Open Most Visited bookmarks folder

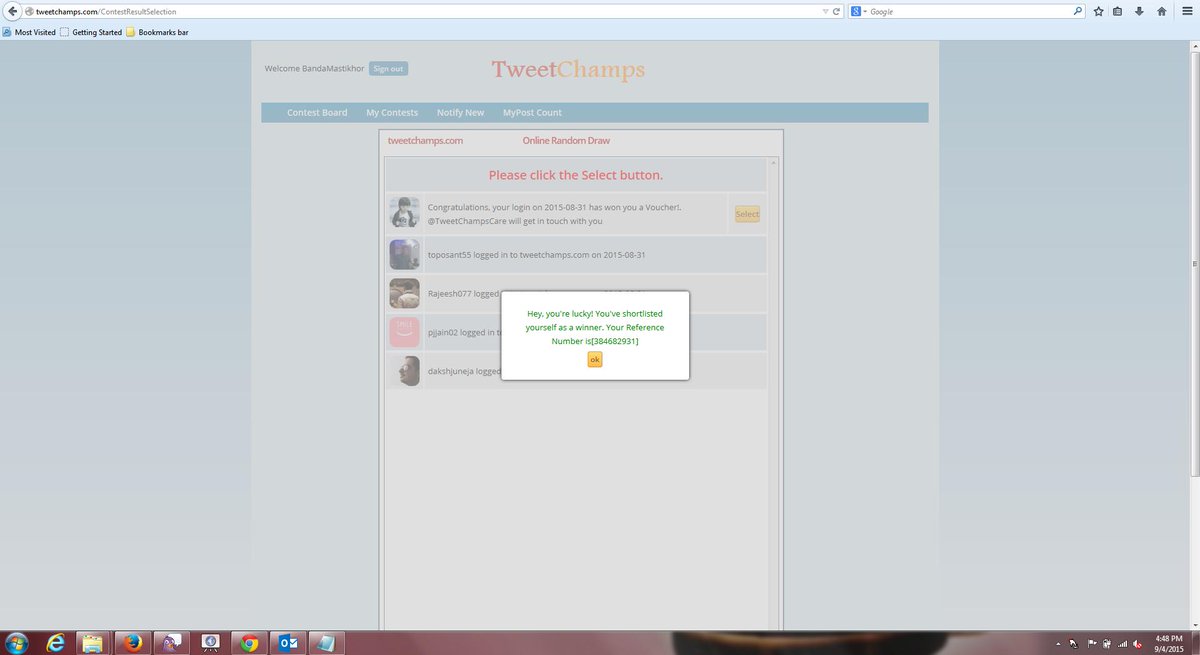(29, 32)
